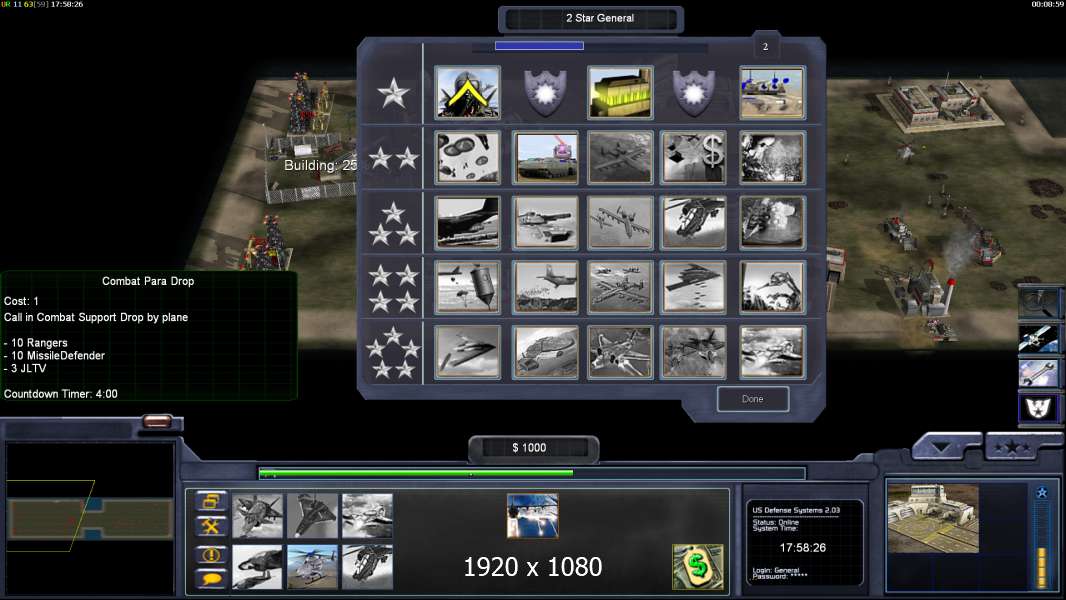Select the Combat Para Drop parachutes icon

467,158
